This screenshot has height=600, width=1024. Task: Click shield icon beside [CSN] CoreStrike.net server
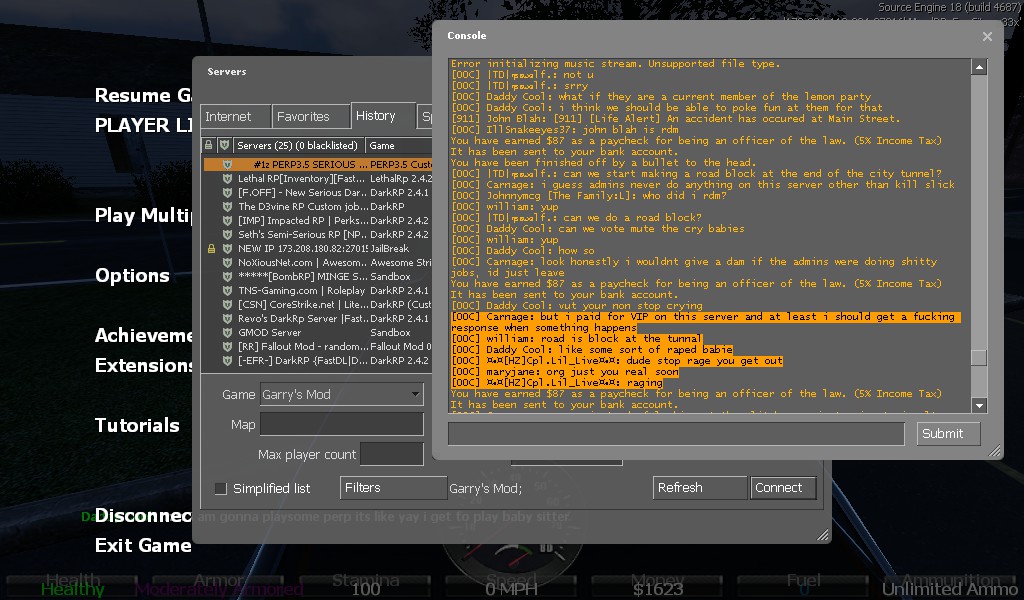coord(227,304)
